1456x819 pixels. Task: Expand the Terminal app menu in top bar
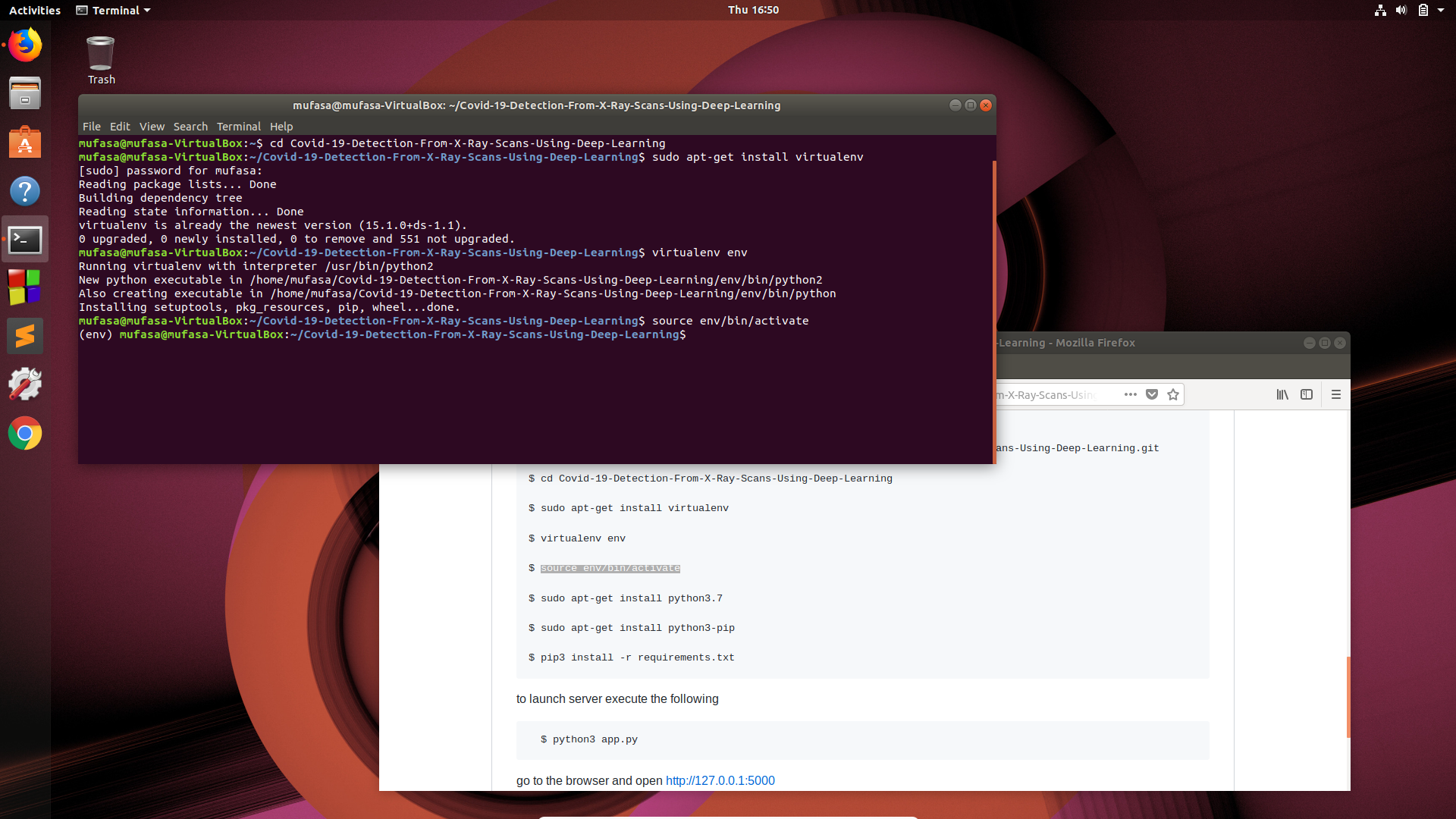point(114,10)
